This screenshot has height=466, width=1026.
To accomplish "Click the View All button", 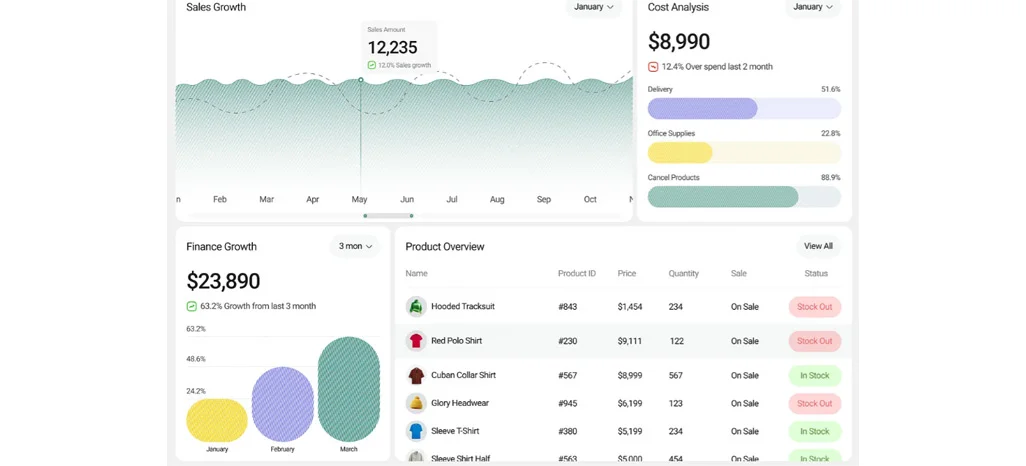I will [818, 246].
